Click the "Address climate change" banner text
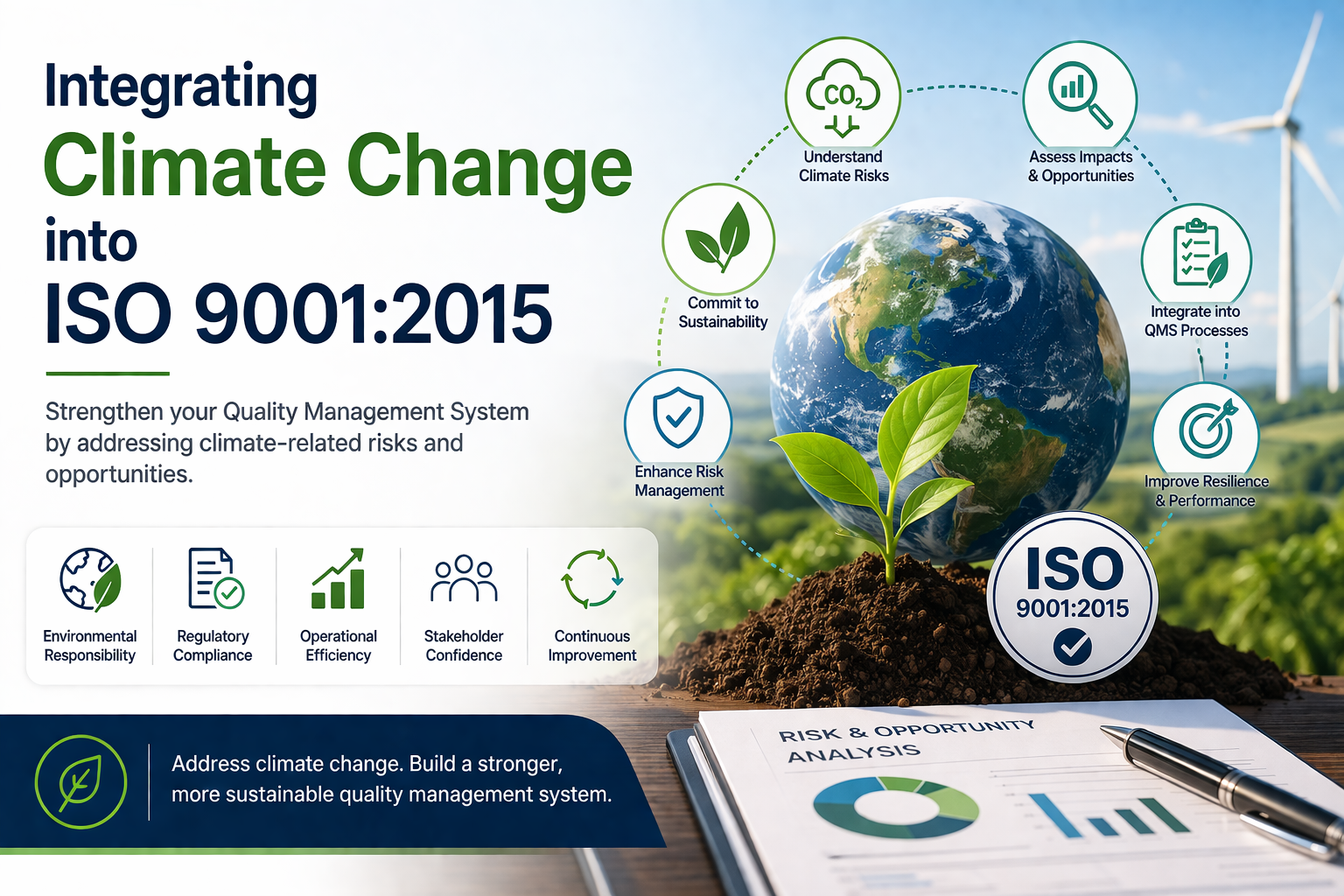The image size is (1344, 896). pyautogui.click(x=391, y=779)
